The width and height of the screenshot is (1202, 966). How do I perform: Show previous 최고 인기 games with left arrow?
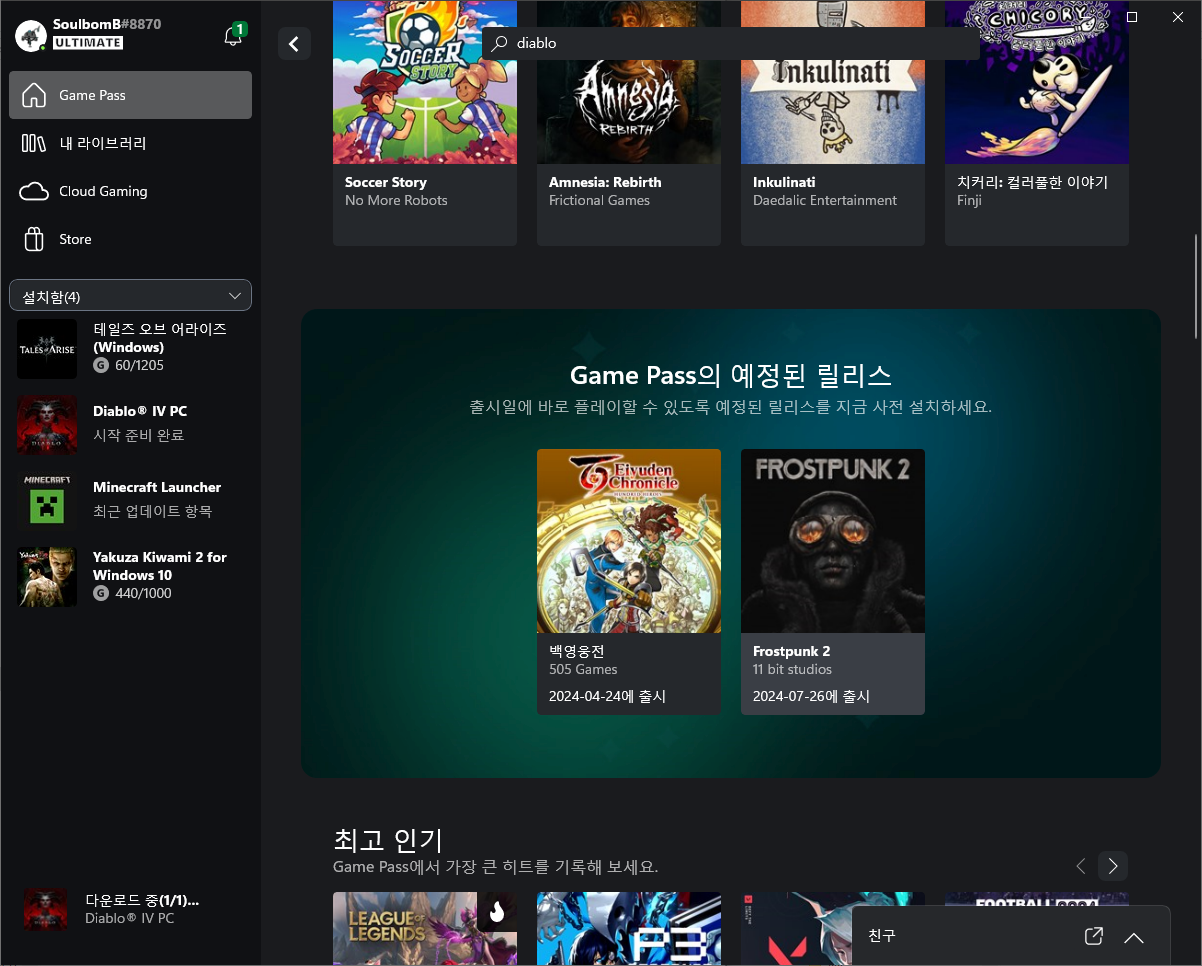(1081, 866)
